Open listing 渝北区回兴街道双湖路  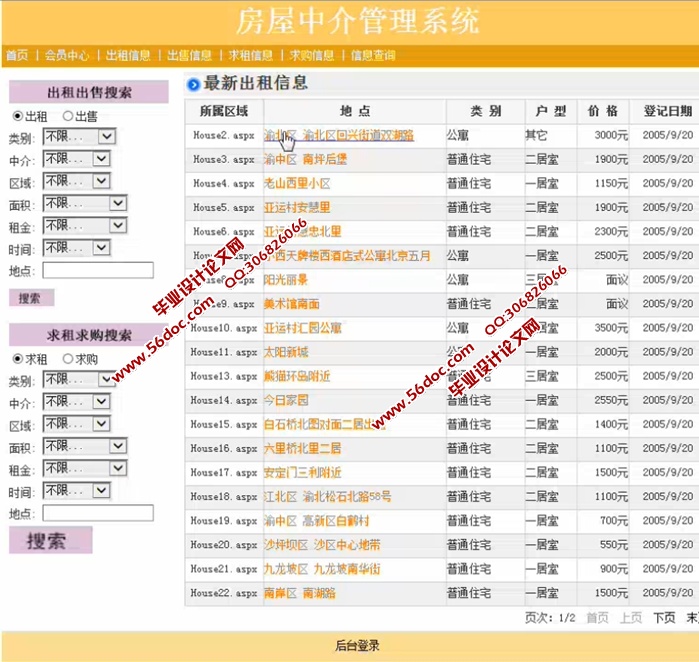pyautogui.click(x=339, y=135)
